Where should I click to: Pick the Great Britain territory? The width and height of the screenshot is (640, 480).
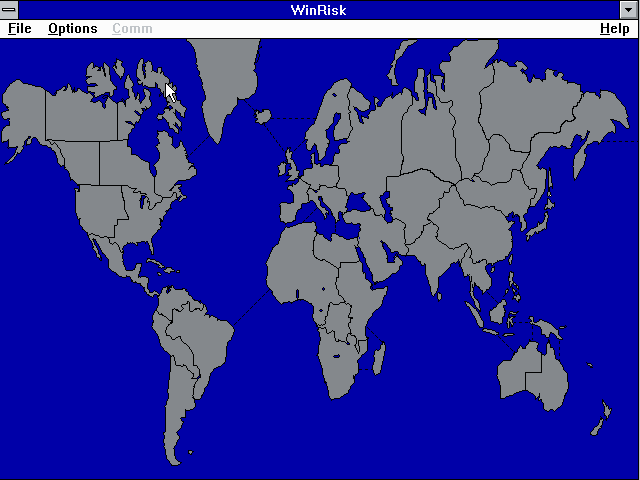coord(291,162)
